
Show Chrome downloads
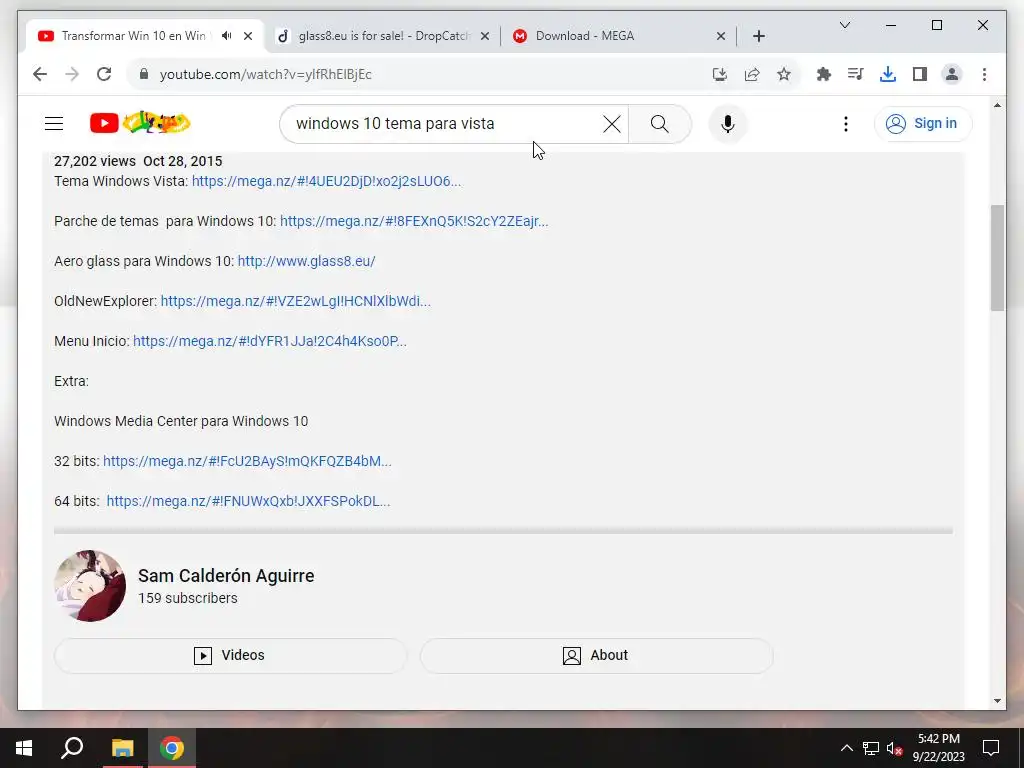click(888, 74)
